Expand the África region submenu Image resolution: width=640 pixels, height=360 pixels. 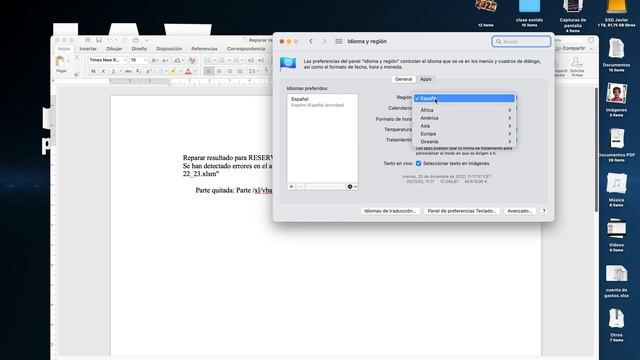click(x=464, y=110)
